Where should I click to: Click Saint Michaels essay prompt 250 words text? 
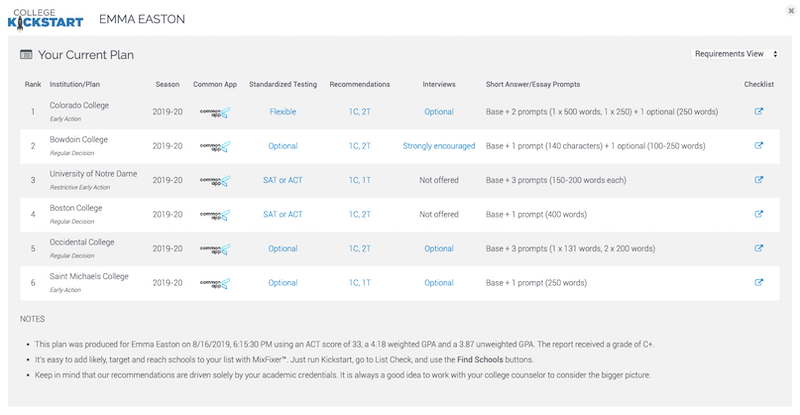click(536, 283)
